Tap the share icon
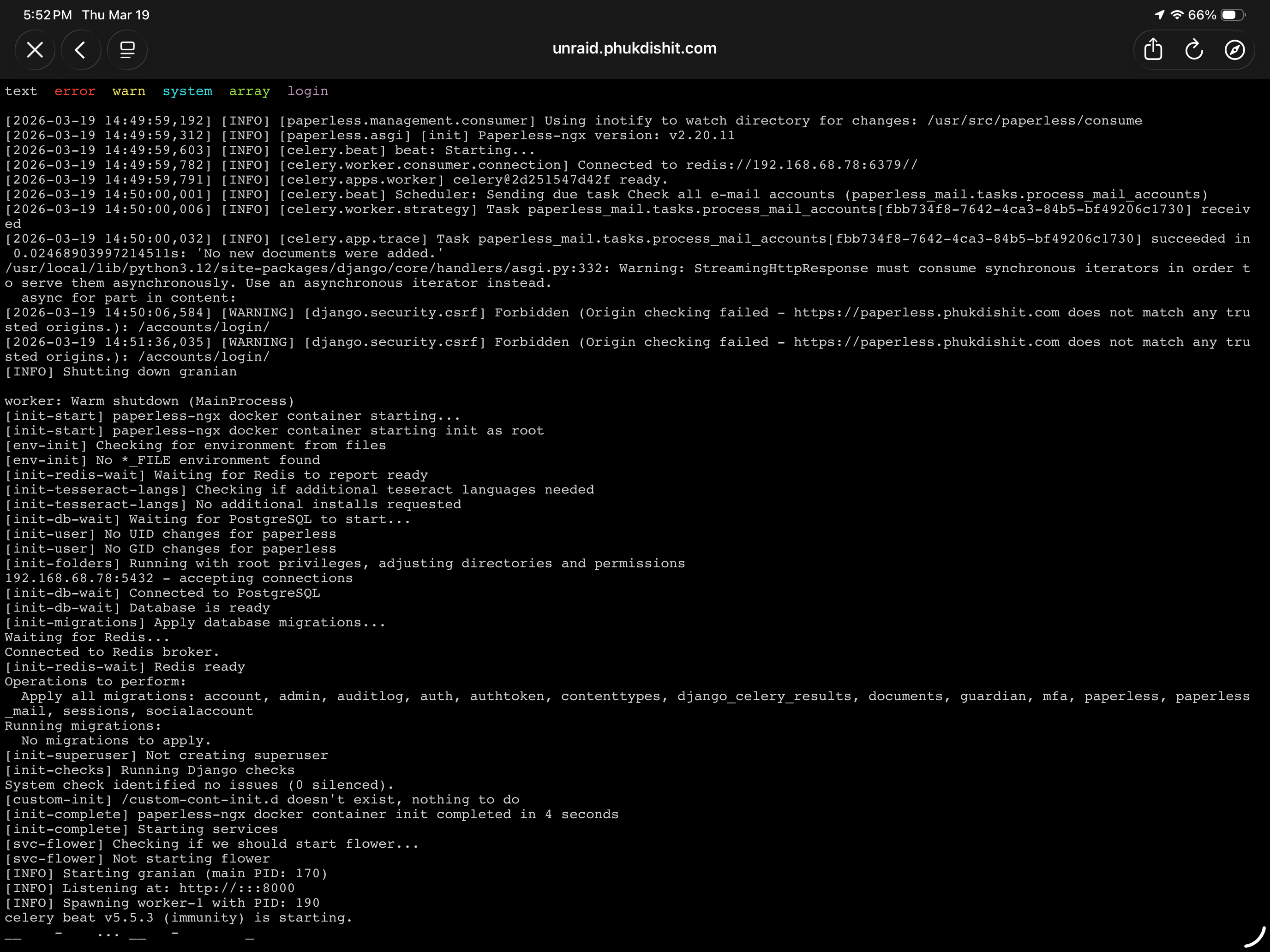This screenshot has width=1270, height=952. coord(1153,50)
